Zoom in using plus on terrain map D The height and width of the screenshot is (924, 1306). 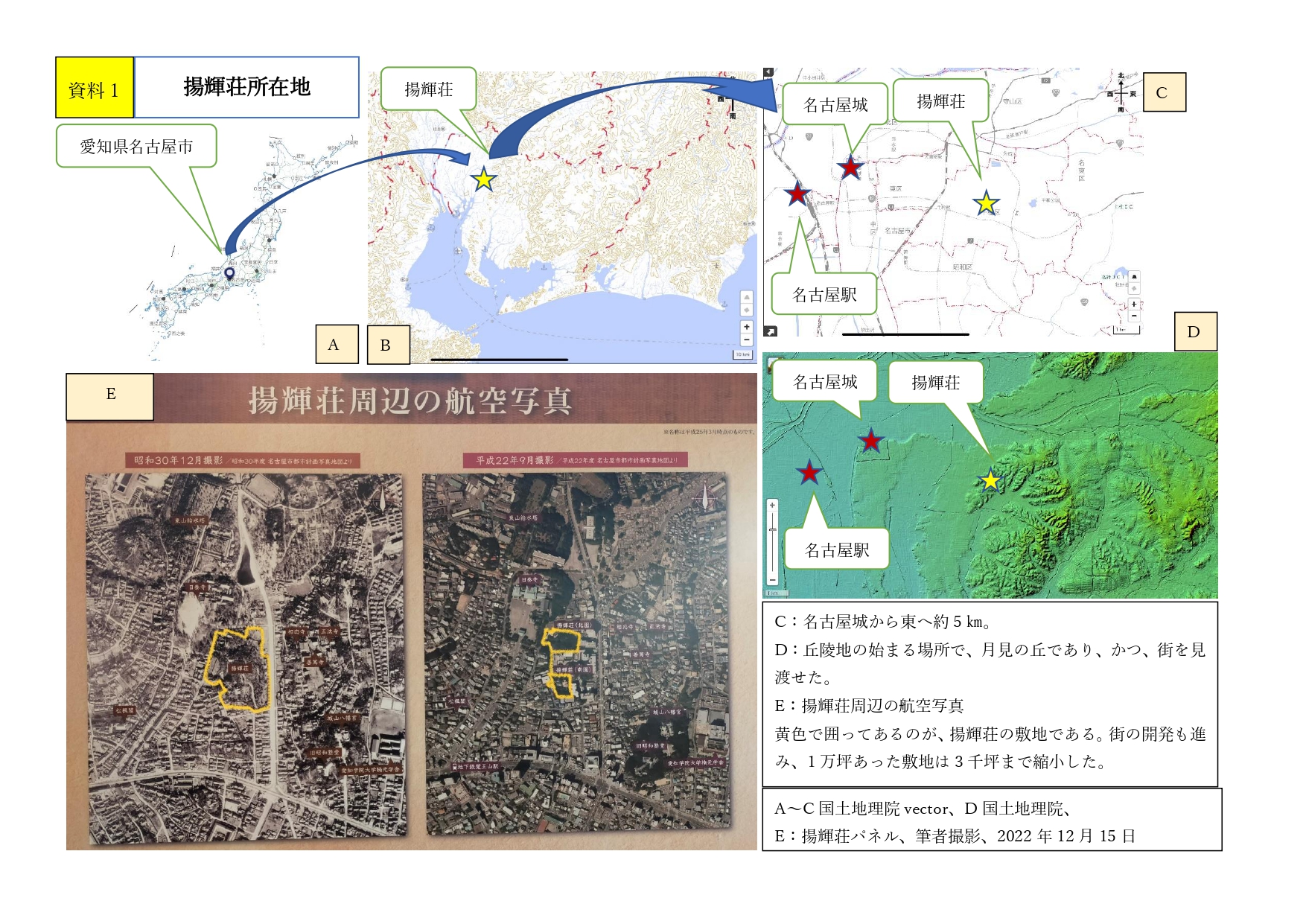pos(772,506)
